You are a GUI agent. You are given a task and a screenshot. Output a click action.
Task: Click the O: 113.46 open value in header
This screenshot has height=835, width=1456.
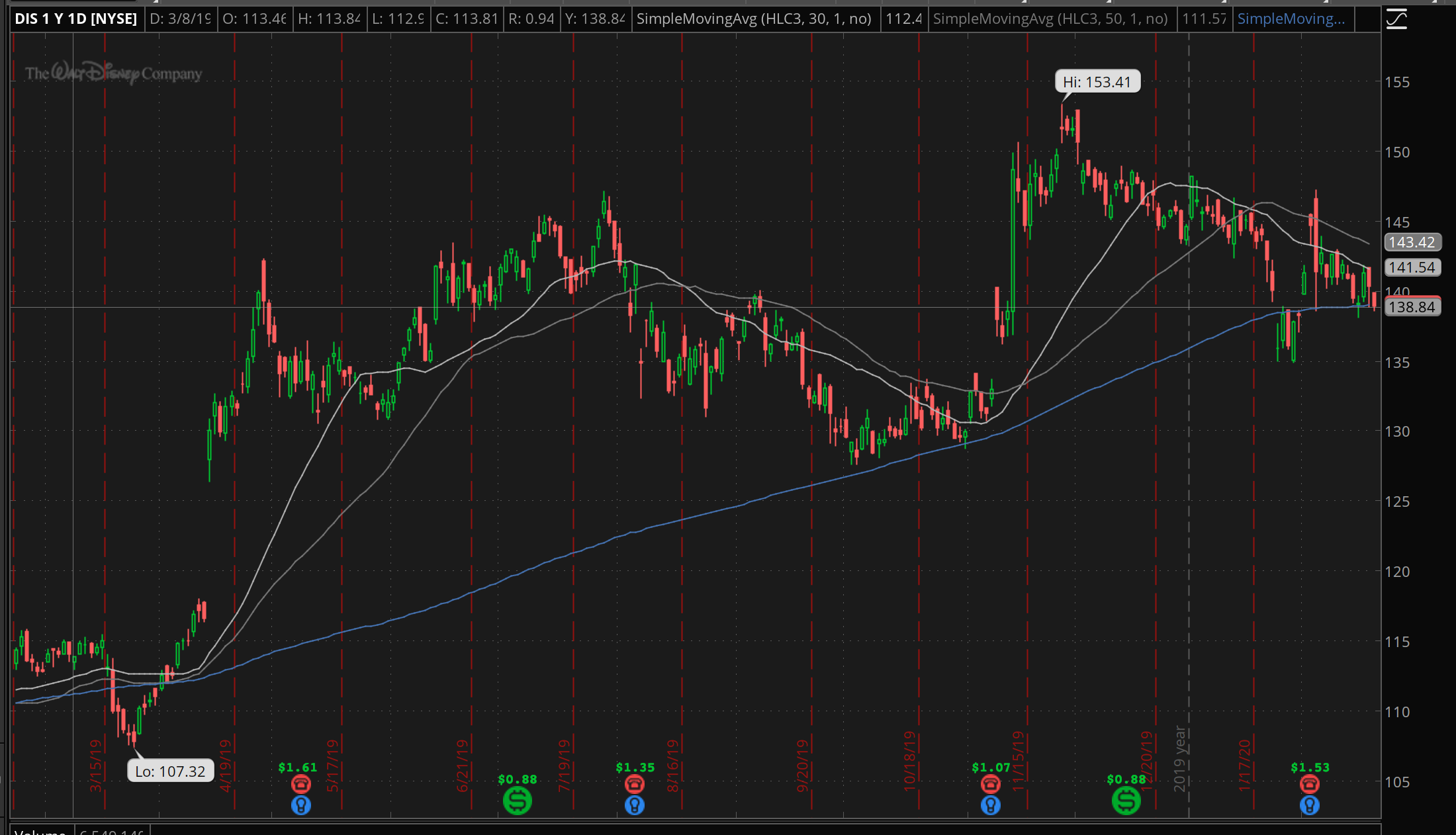(255, 19)
